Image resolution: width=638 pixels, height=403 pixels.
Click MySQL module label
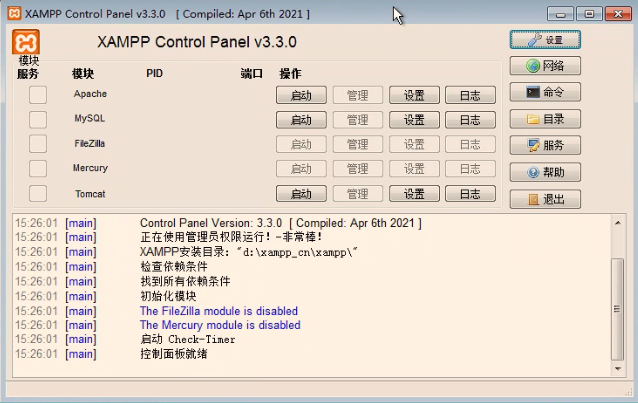tap(90, 118)
